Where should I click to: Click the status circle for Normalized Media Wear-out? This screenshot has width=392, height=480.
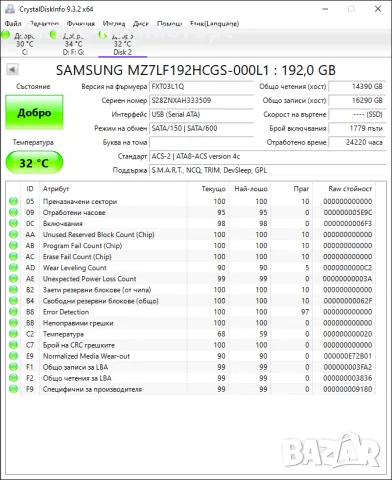pos(13,356)
